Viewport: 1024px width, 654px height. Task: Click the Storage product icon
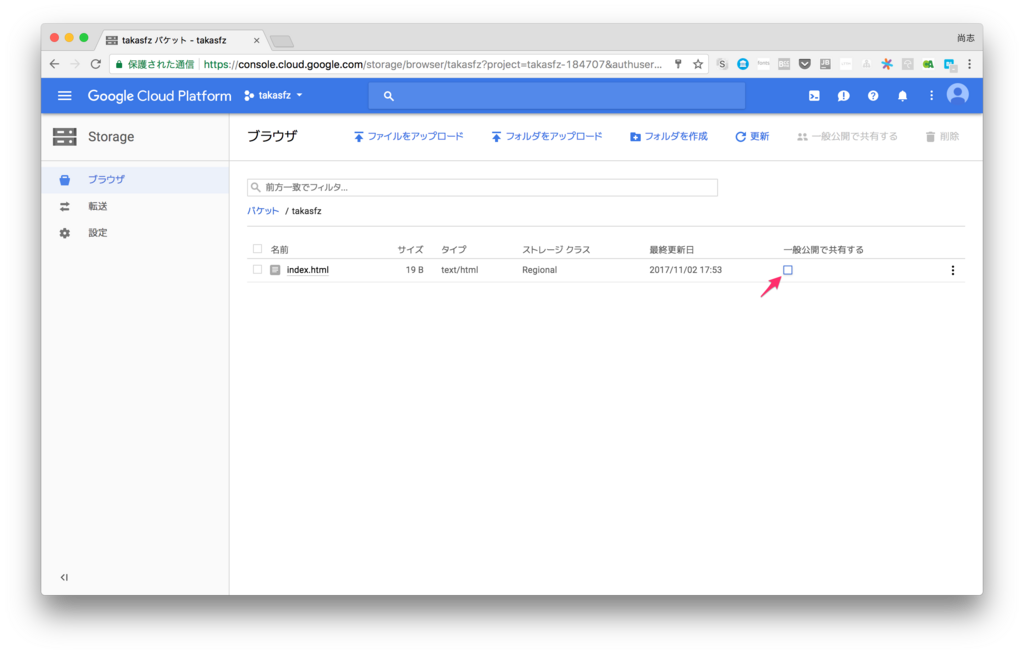[x=65, y=137]
